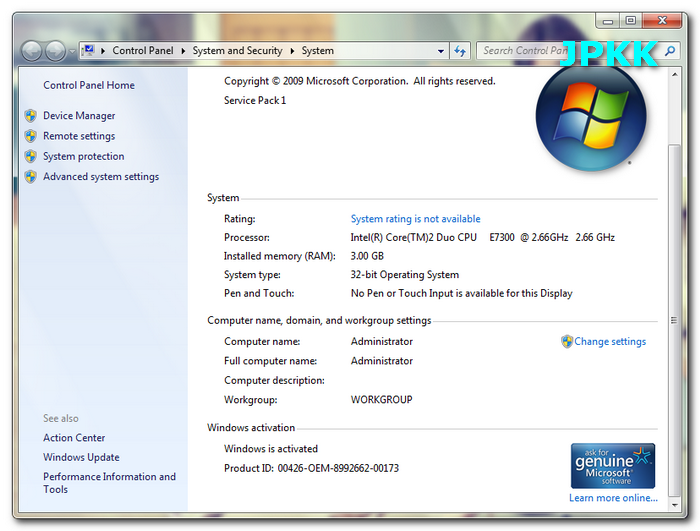The width and height of the screenshot is (700, 531).
Task: Click Learn more online link
Action: [x=613, y=498]
